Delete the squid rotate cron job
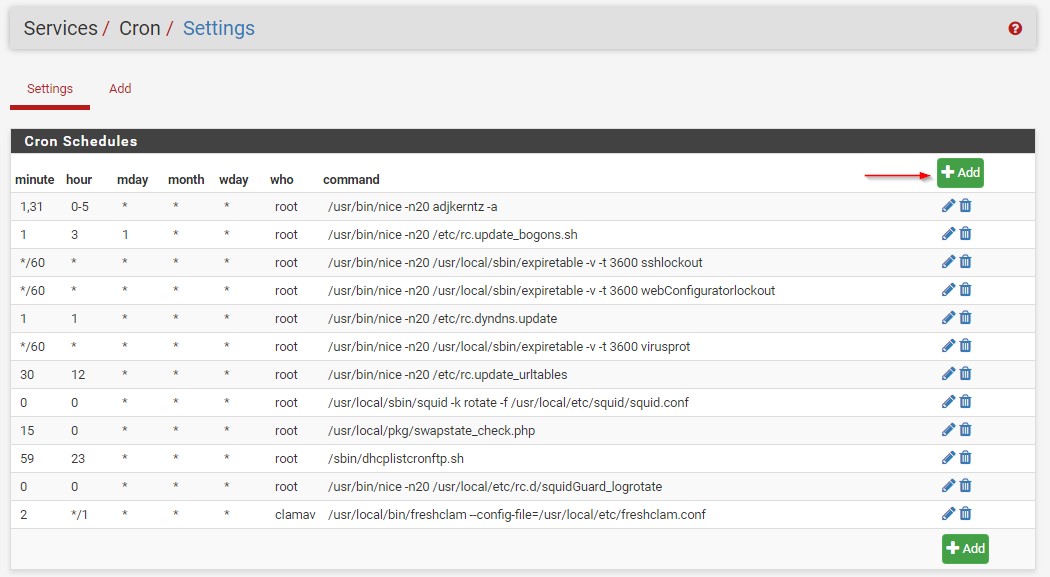The image size is (1050, 577). pyautogui.click(x=966, y=402)
